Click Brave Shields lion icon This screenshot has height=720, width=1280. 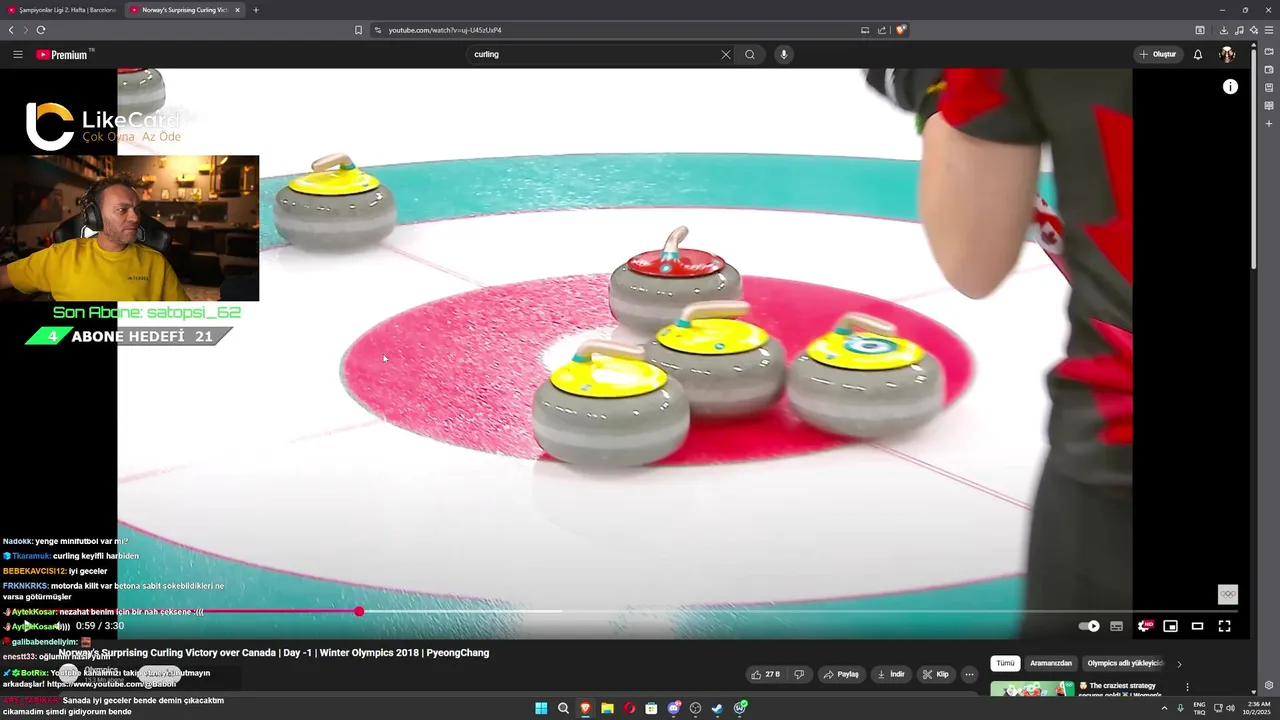[x=901, y=30]
